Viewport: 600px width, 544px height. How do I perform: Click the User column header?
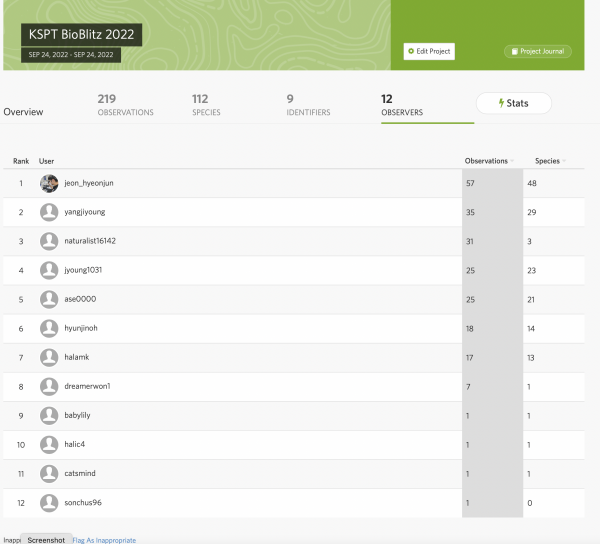[x=46, y=161]
